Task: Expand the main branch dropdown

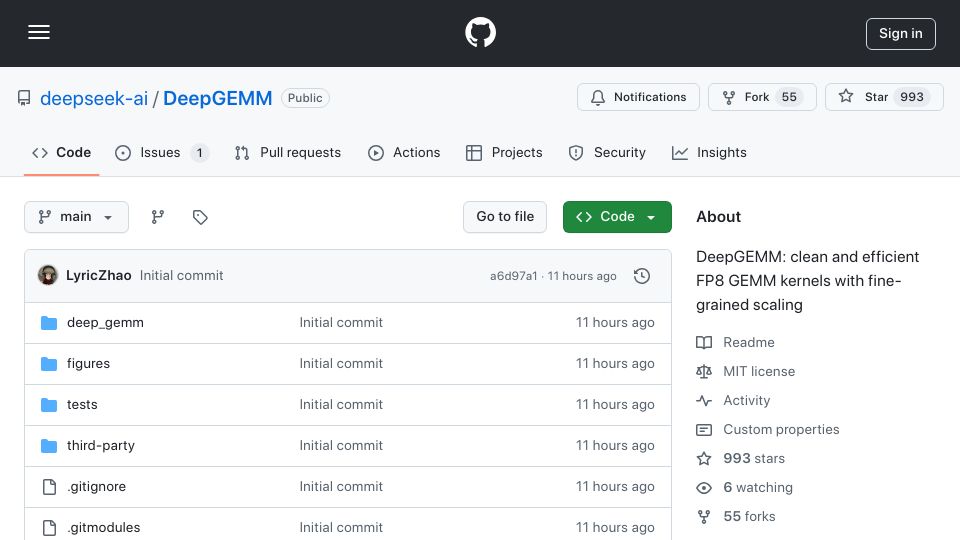Action: [x=77, y=217]
